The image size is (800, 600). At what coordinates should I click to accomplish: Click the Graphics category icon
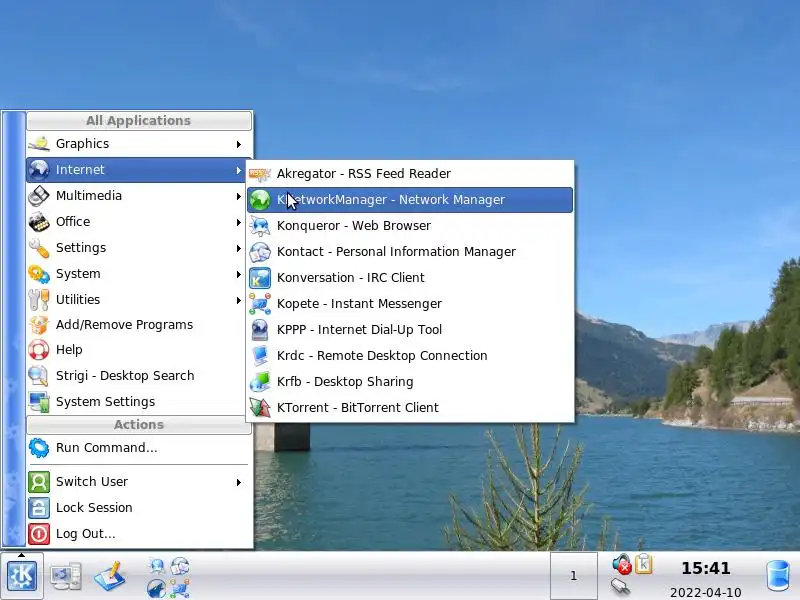[x=39, y=144]
